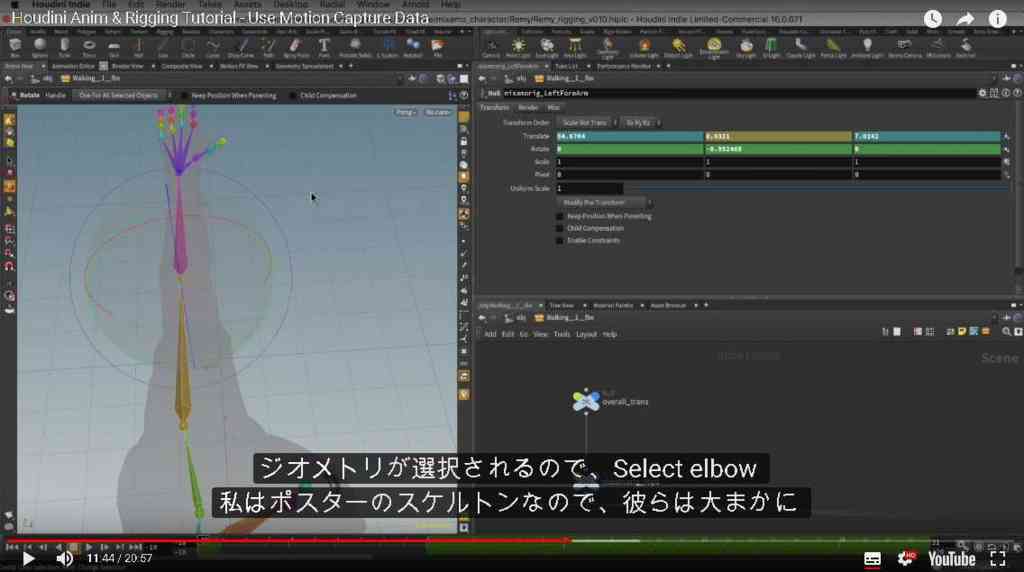Select the Sphere shelf tool
Screen dimensions: 1024x572
tap(40, 47)
